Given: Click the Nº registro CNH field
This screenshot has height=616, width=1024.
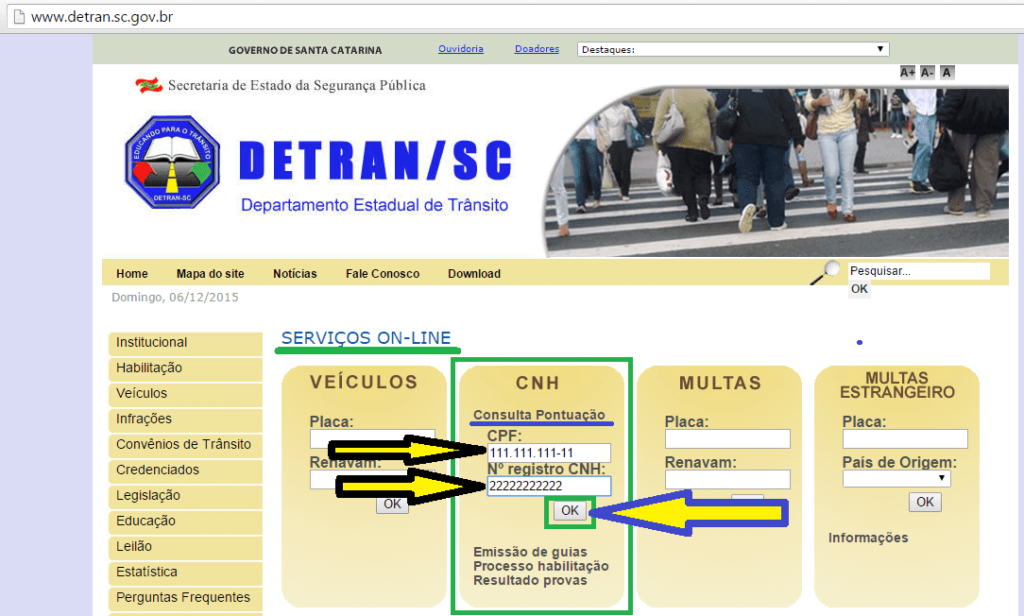Looking at the screenshot, I should tap(549, 486).
